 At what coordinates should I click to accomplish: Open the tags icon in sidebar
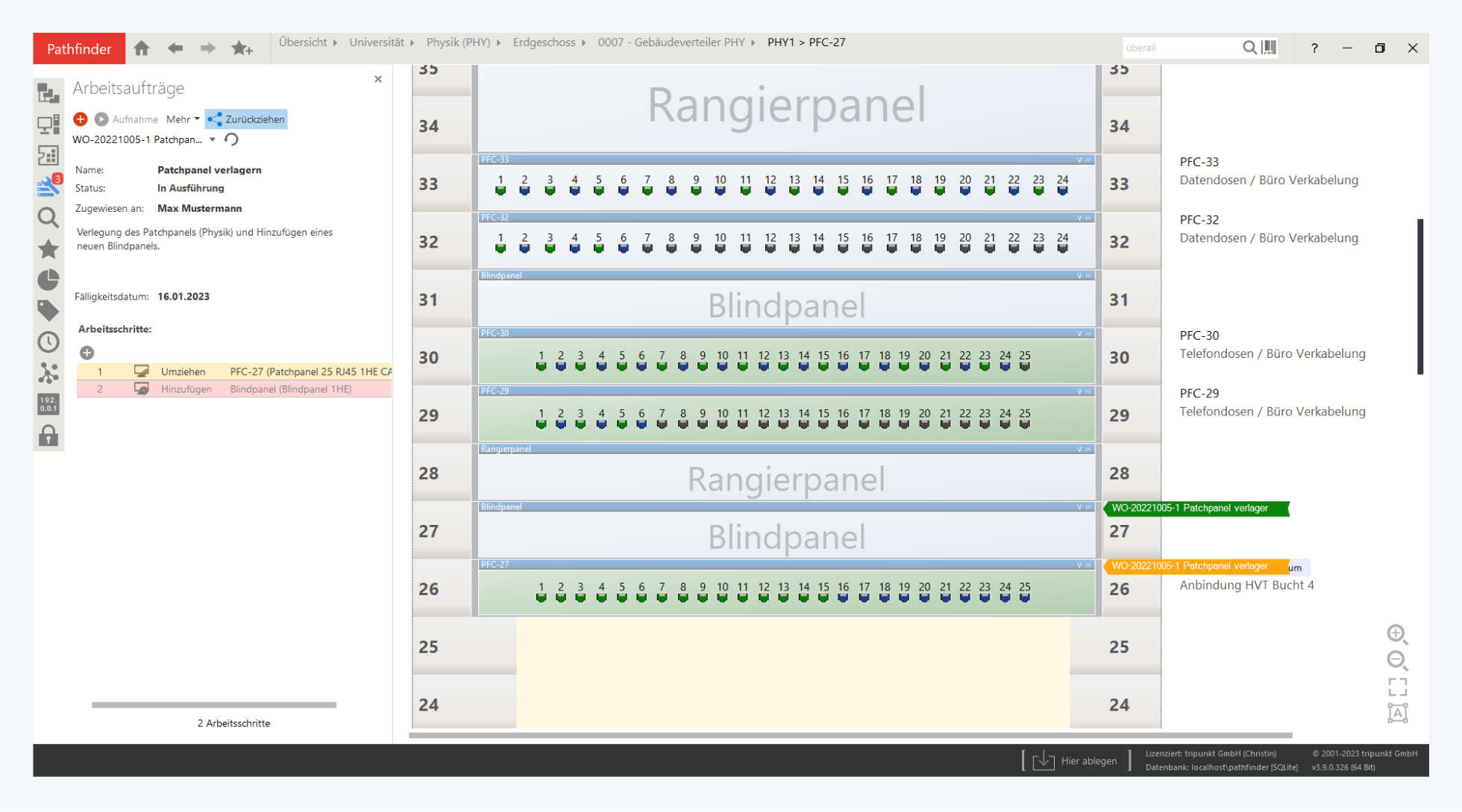(x=48, y=310)
